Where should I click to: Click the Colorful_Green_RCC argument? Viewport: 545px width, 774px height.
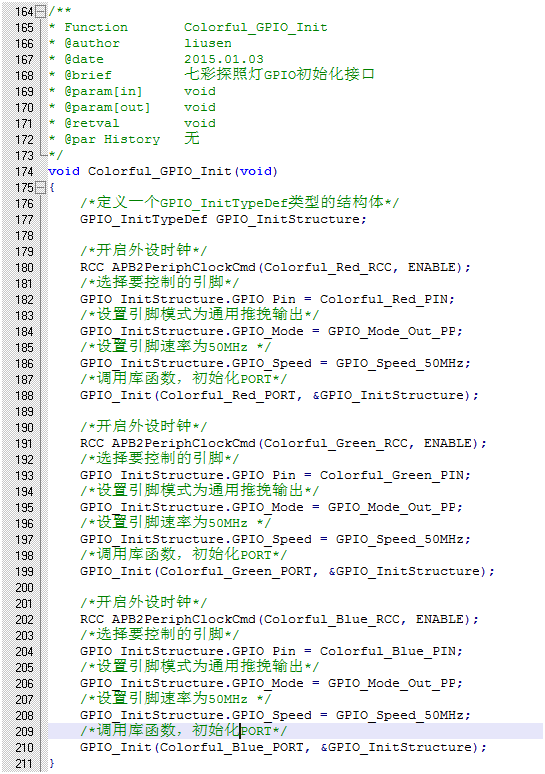click(x=335, y=443)
